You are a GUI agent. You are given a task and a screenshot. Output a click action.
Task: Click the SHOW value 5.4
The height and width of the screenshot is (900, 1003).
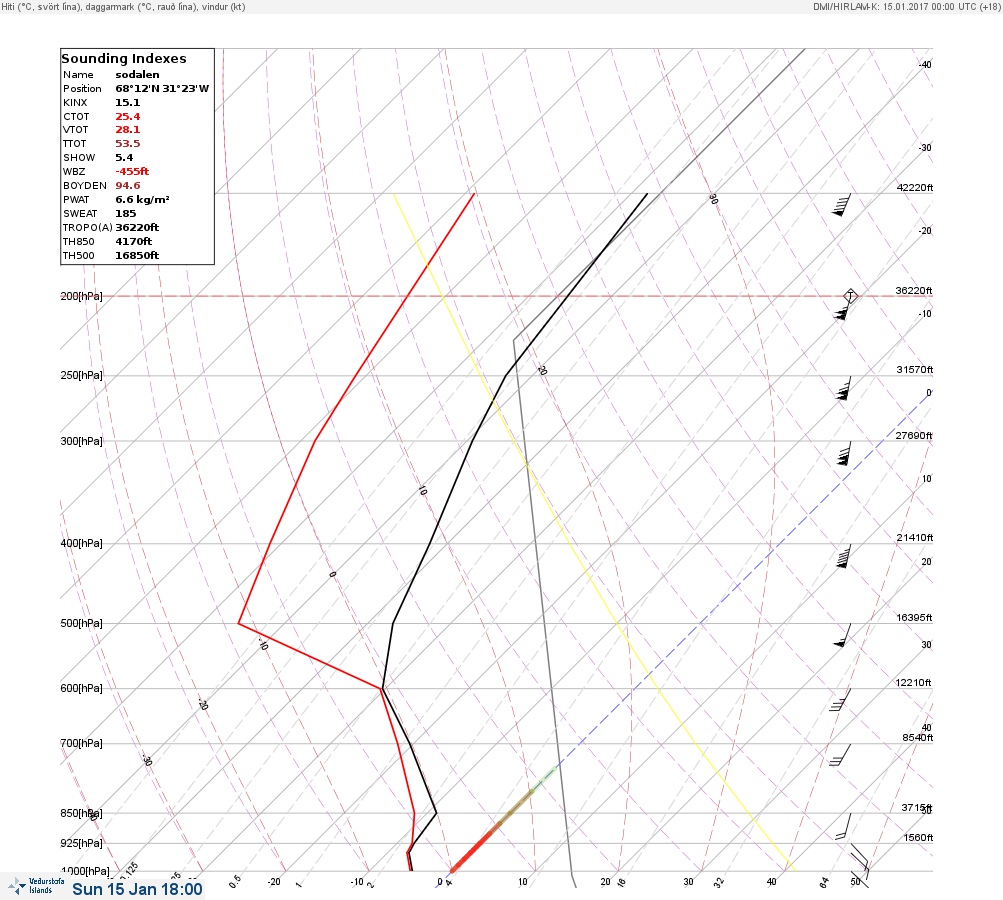125,158
